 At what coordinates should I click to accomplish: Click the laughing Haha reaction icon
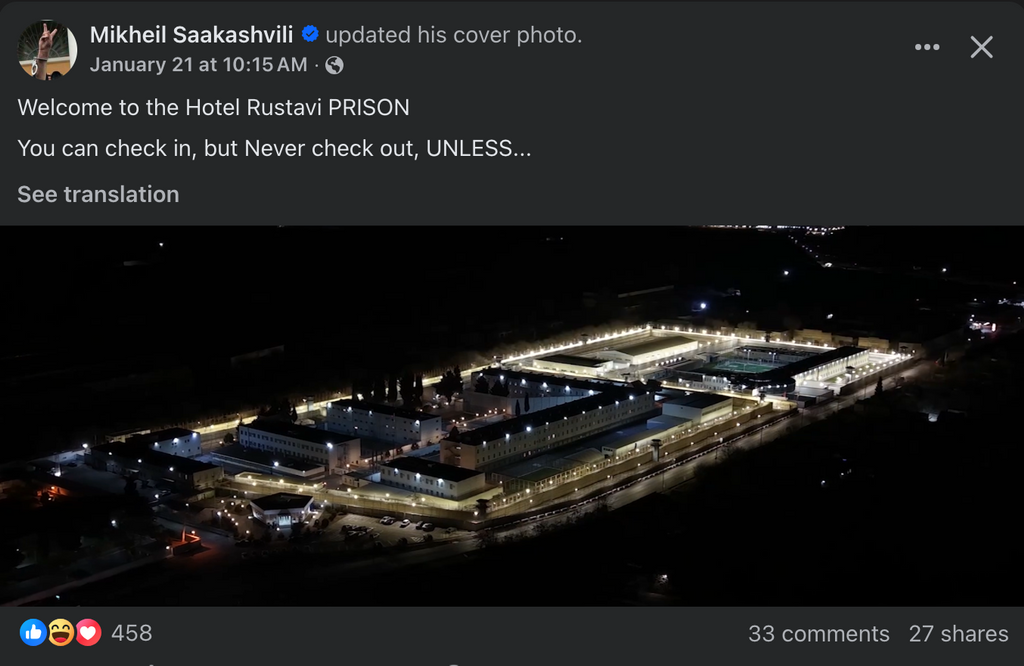tap(61, 632)
